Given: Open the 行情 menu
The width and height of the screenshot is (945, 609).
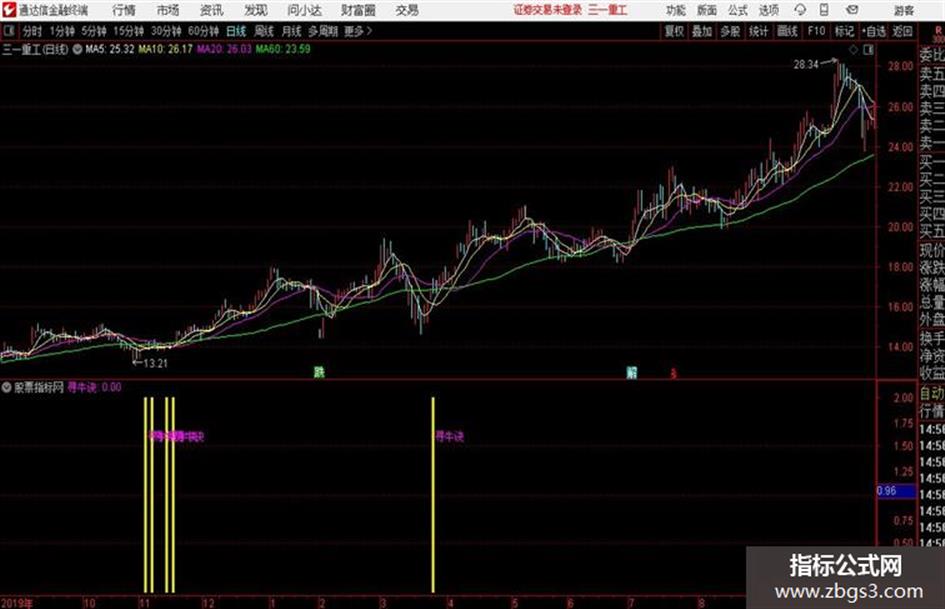Looking at the screenshot, I should tap(124, 10).
